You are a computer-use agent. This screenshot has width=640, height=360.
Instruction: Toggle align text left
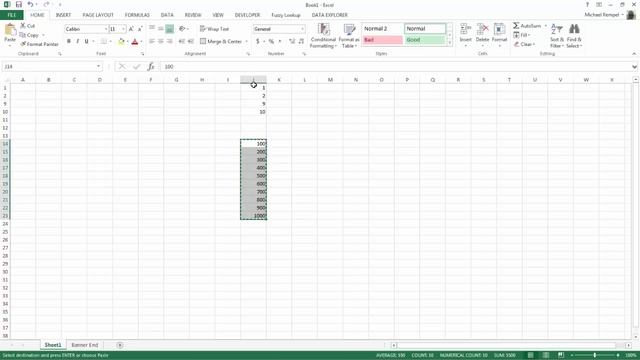tap(152, 41)
